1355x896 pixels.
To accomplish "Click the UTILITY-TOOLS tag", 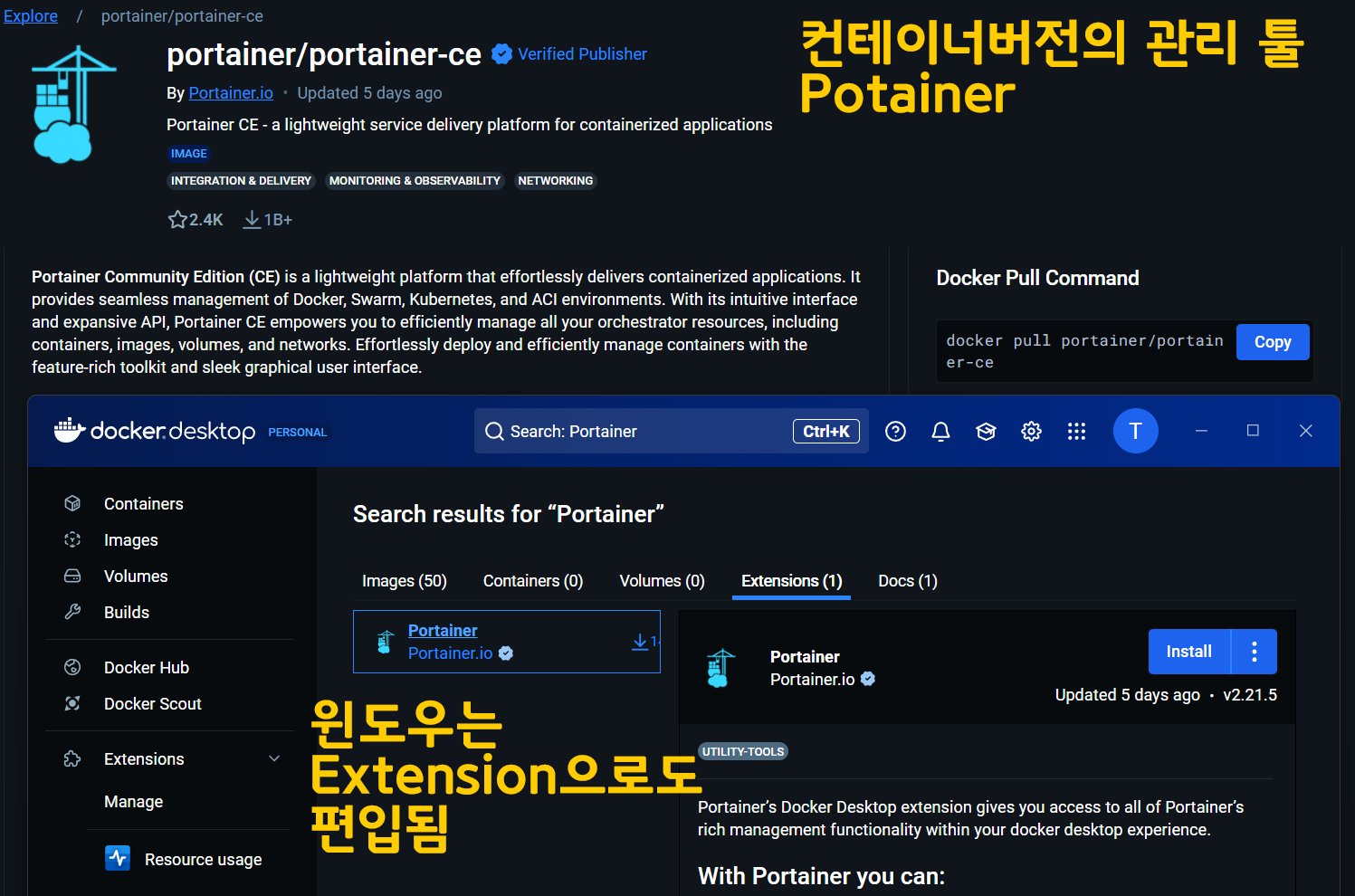I will pos(743,752).
